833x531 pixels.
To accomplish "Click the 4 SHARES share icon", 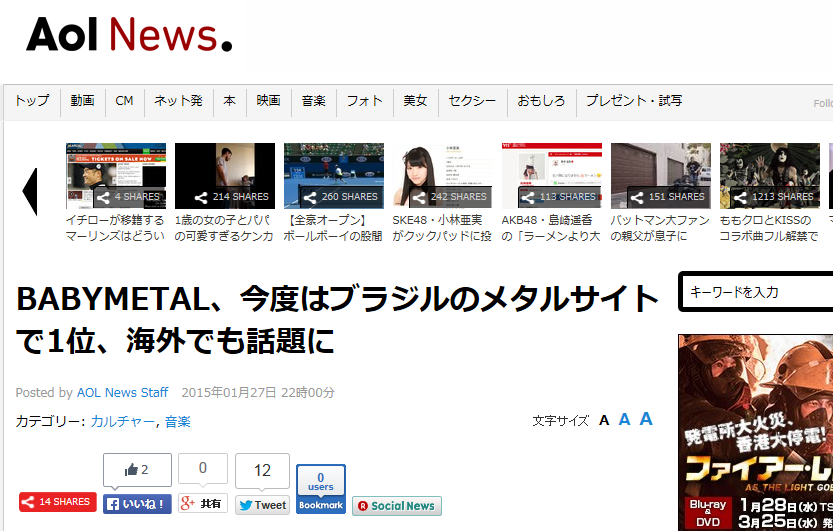I will tap(104, 198).
